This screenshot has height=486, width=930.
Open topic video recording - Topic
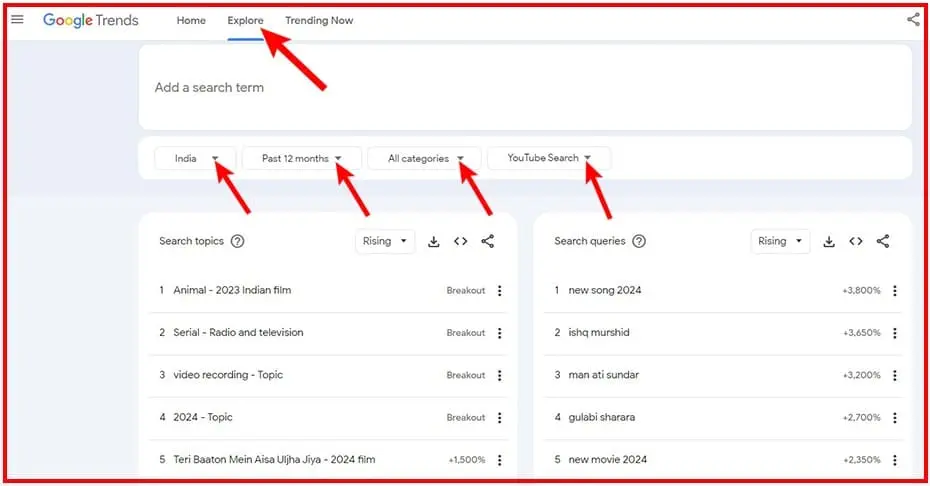coord(228,375)
